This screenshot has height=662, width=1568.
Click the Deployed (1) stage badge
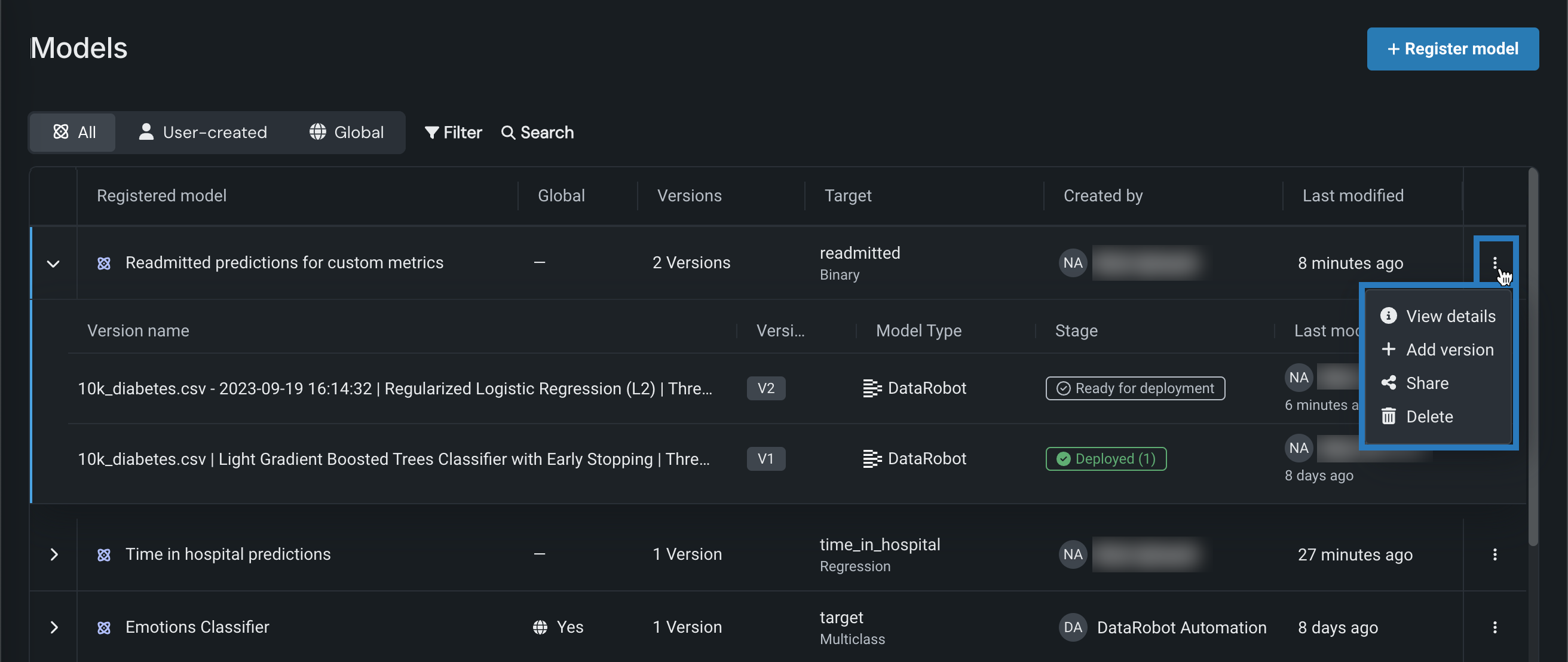tap(1105, 459)
